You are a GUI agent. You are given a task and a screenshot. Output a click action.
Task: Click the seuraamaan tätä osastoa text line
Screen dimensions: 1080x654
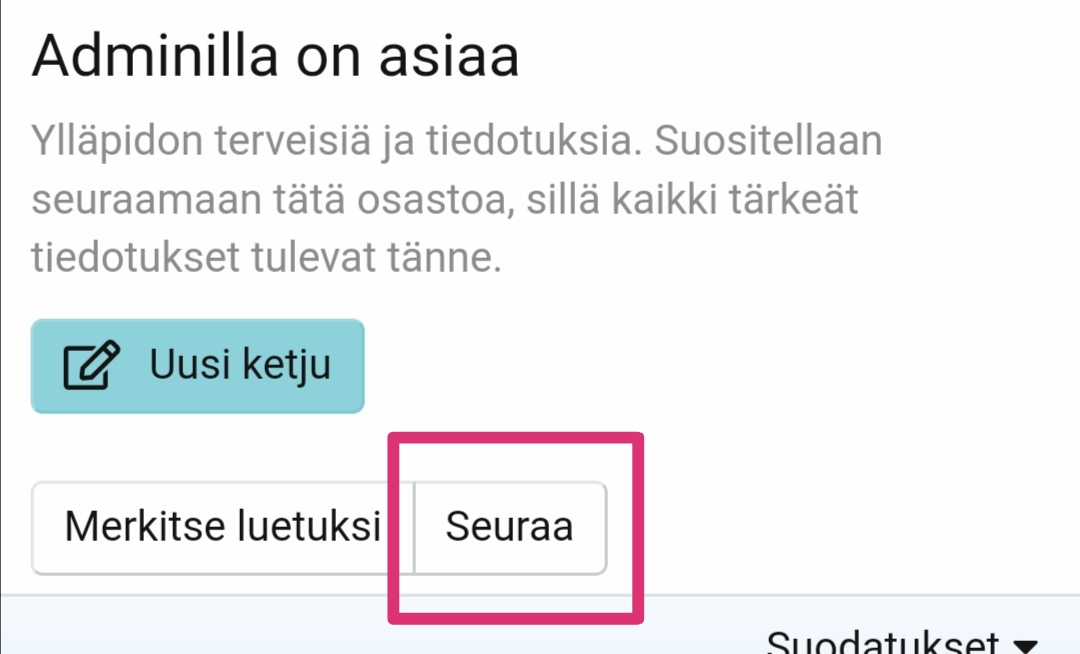pos(444,200)
